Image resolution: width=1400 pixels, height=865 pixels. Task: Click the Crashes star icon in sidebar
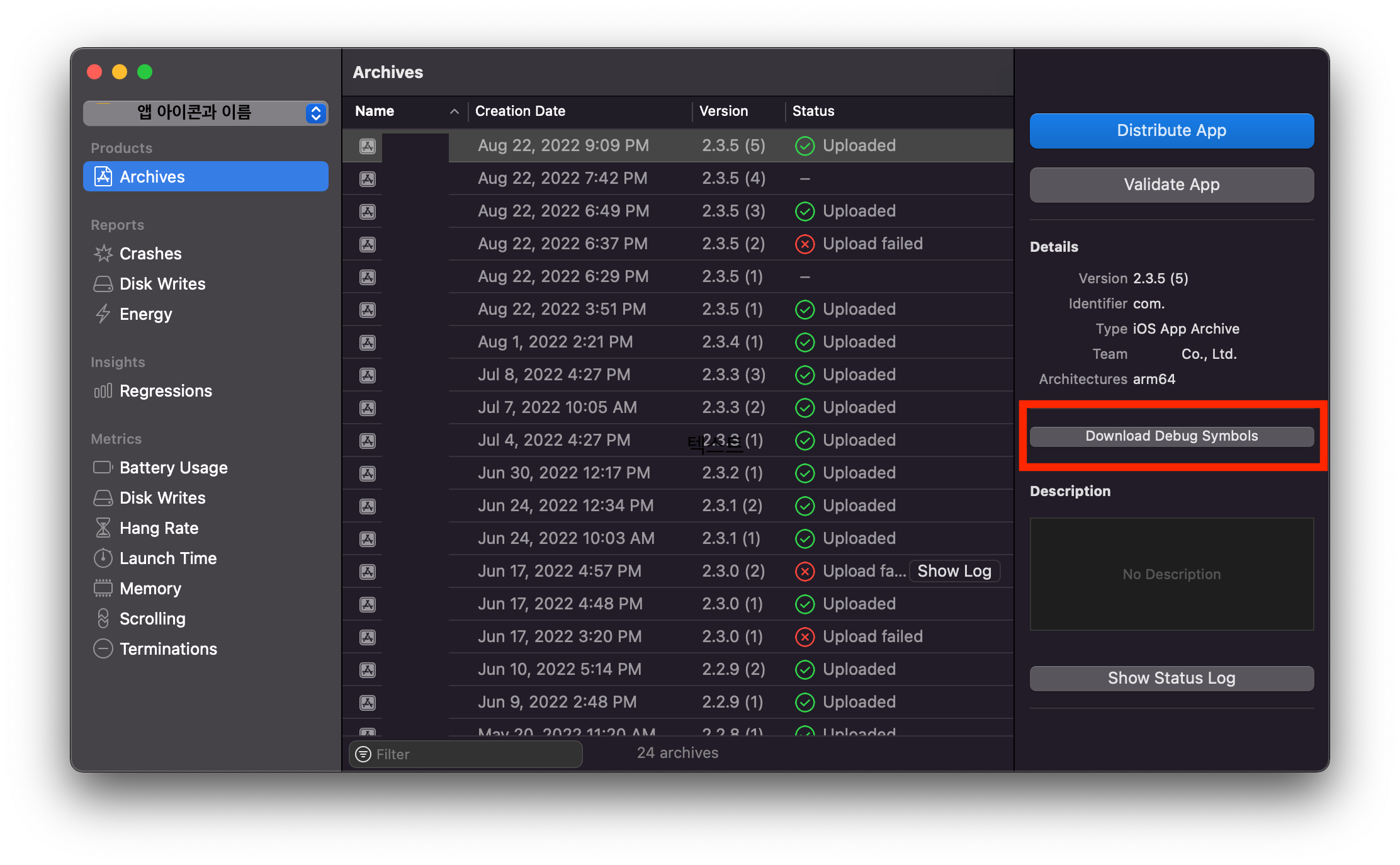103,254
